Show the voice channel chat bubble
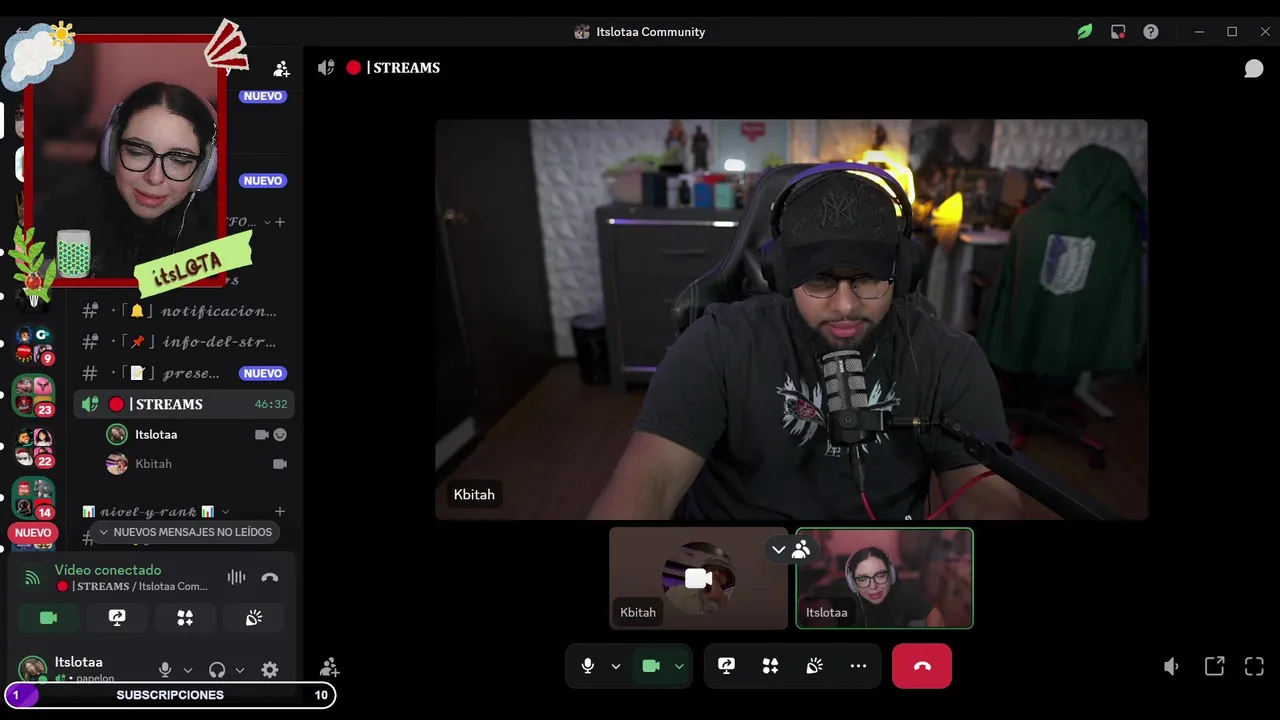This screenshot has height=720, width=1280. (1253, 68)
